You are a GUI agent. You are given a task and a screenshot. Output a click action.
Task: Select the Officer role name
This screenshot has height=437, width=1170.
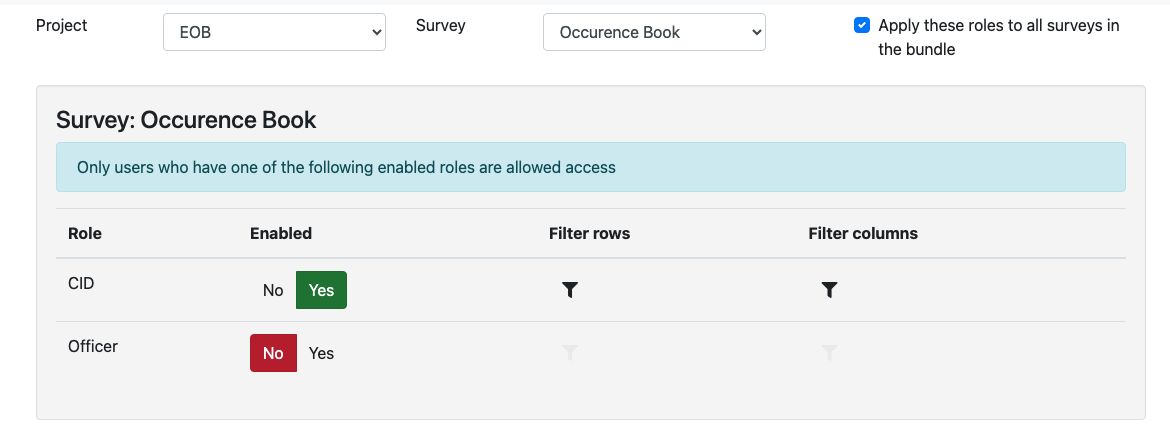pyautogui.click(x=93, y=346)
